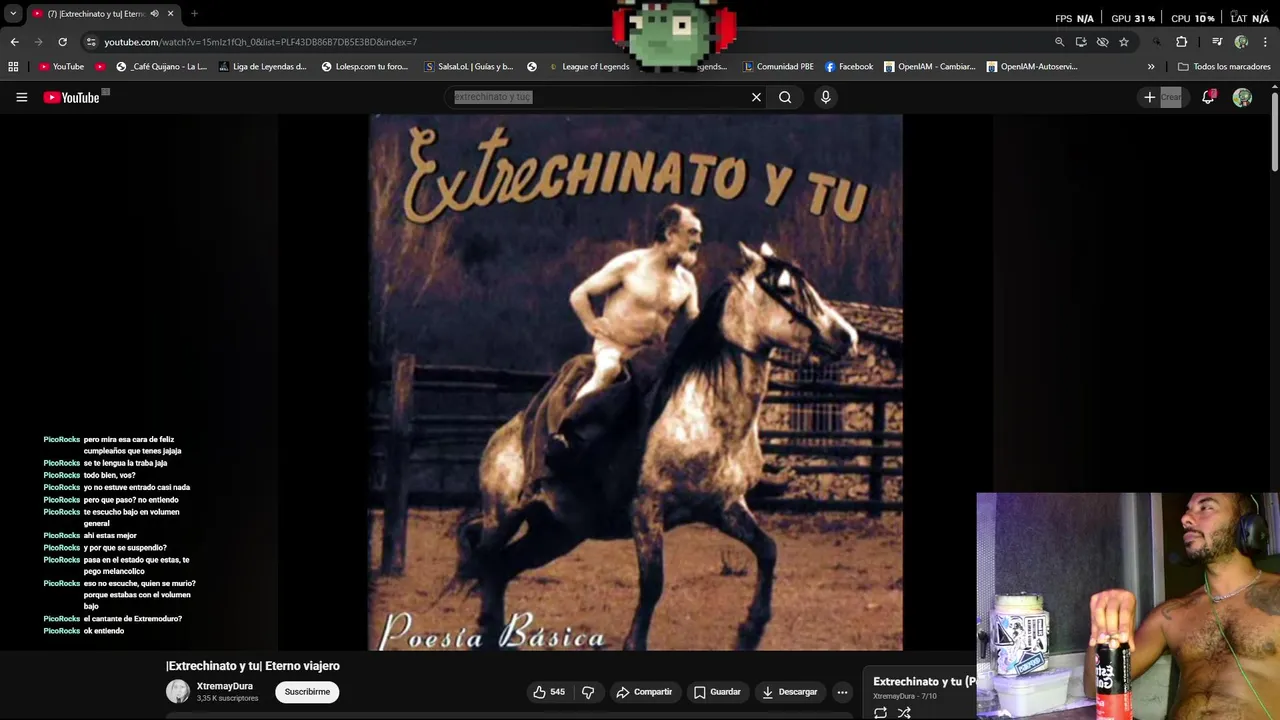Open the Café Quijano bookmark
This screenshot has width=1280, height=720.
tap(161, 67)
